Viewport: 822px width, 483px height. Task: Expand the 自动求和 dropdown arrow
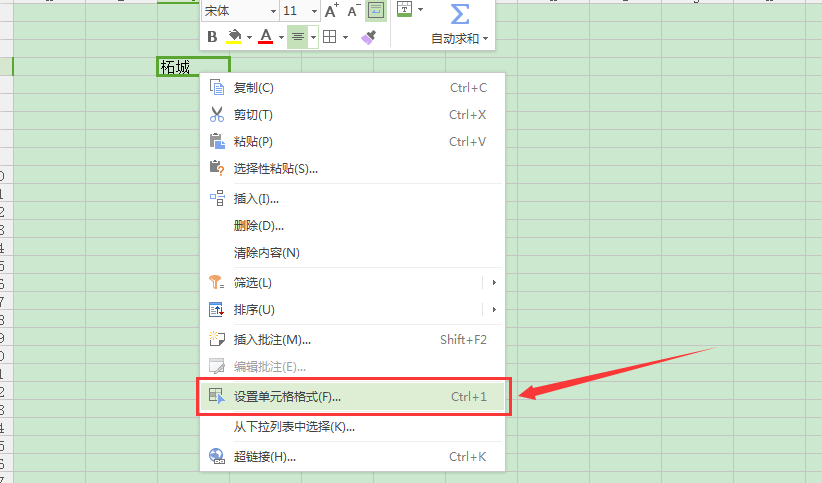tap(485, 39)
